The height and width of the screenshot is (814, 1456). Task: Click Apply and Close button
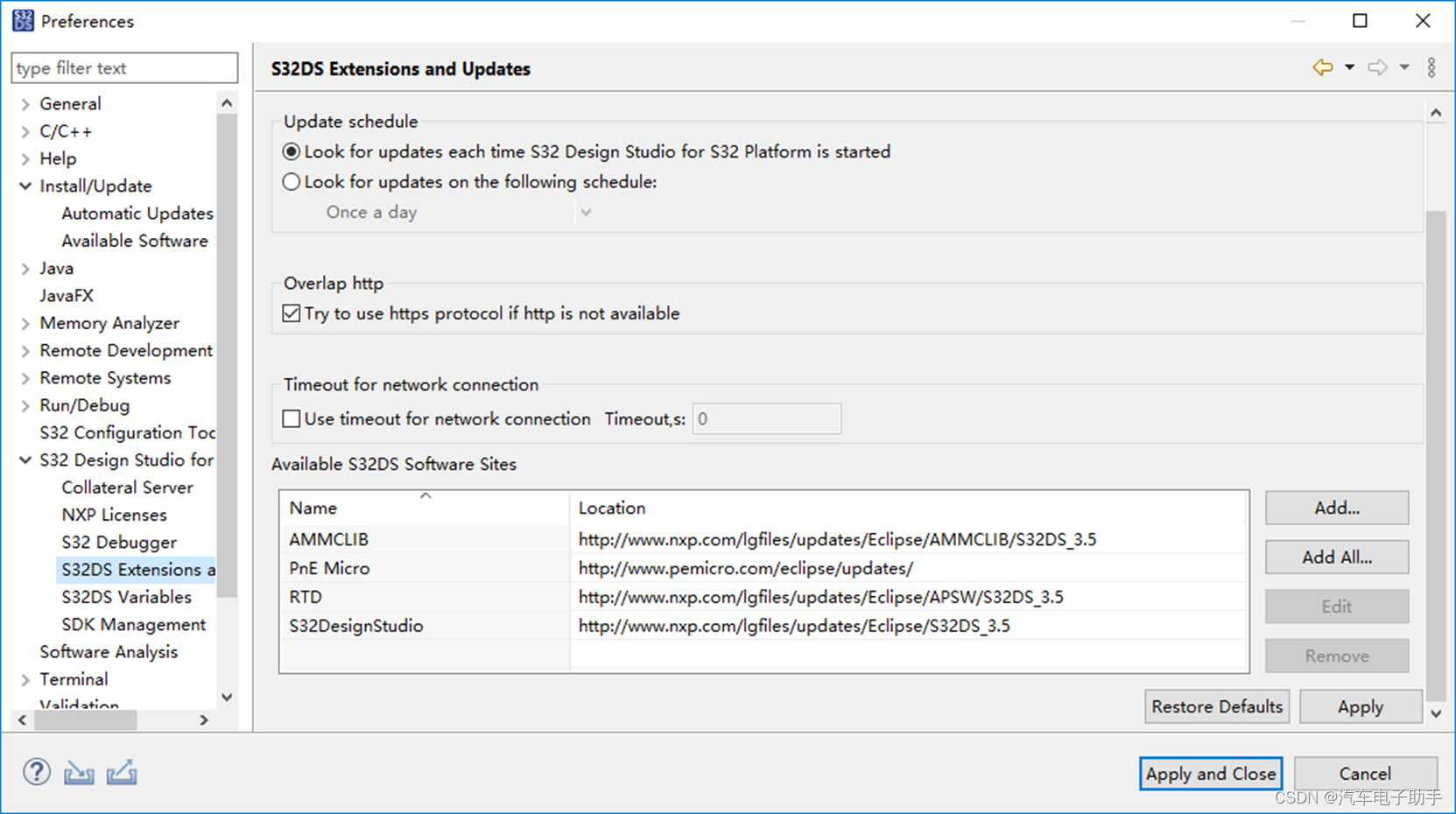(1211, 774)
